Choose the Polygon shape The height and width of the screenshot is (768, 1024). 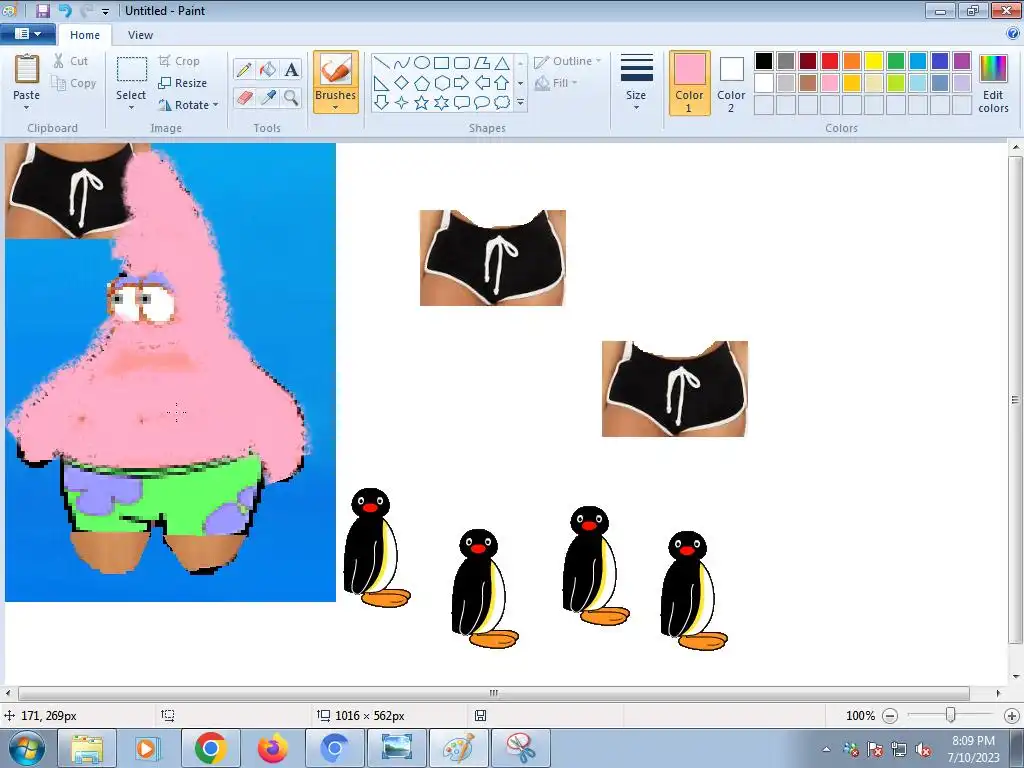tap(482, 63)
